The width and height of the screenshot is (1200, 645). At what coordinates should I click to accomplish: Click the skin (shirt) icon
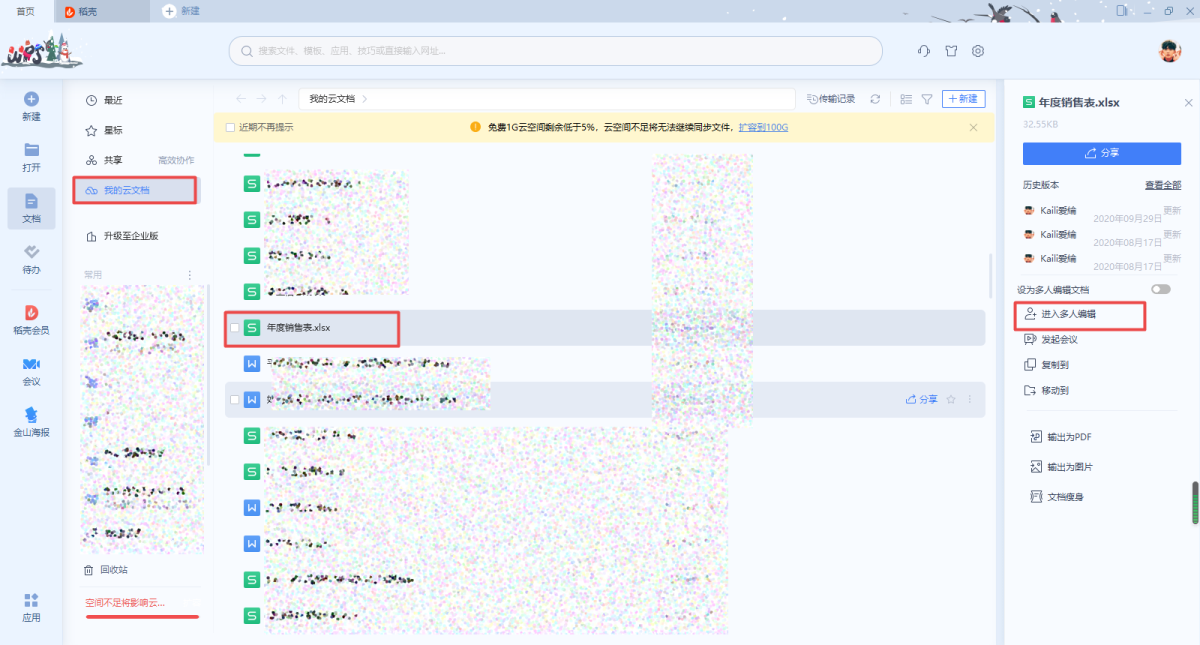coord(951,51)
